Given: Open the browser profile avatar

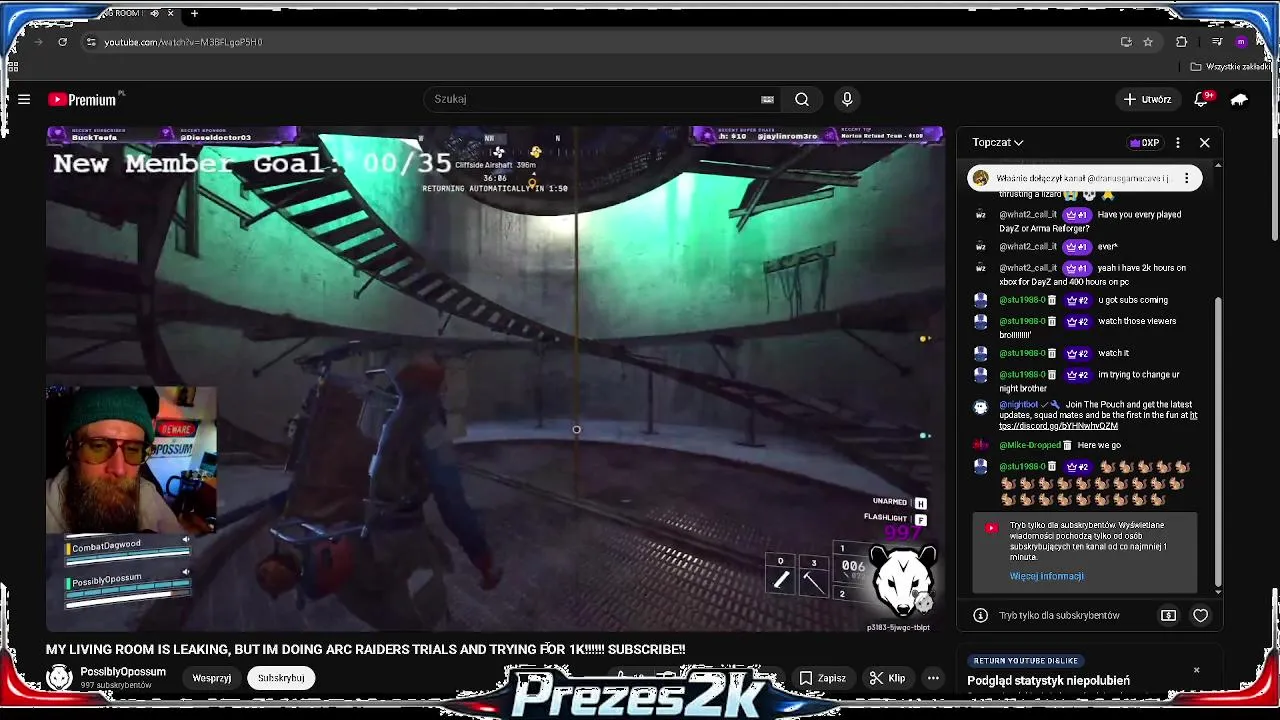Looking at the screenshot, I should 1241,42.
